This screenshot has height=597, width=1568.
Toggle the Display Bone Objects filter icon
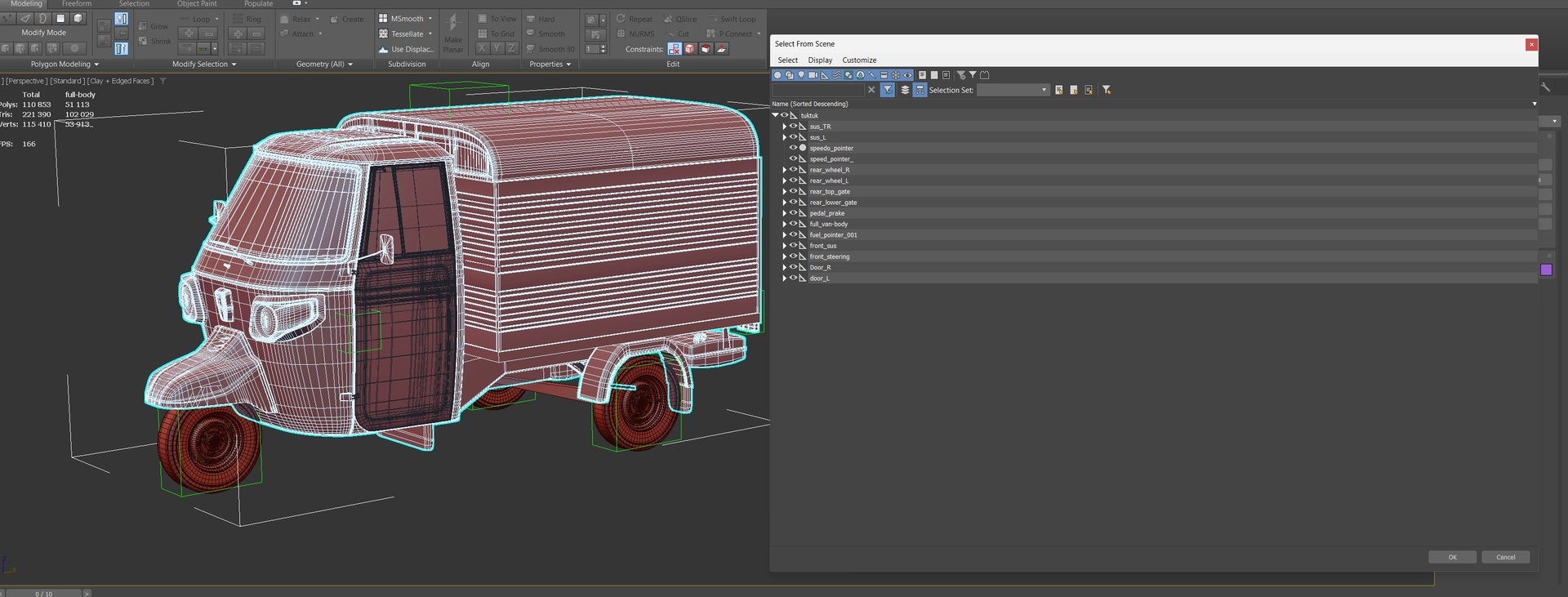coord(872,75)
